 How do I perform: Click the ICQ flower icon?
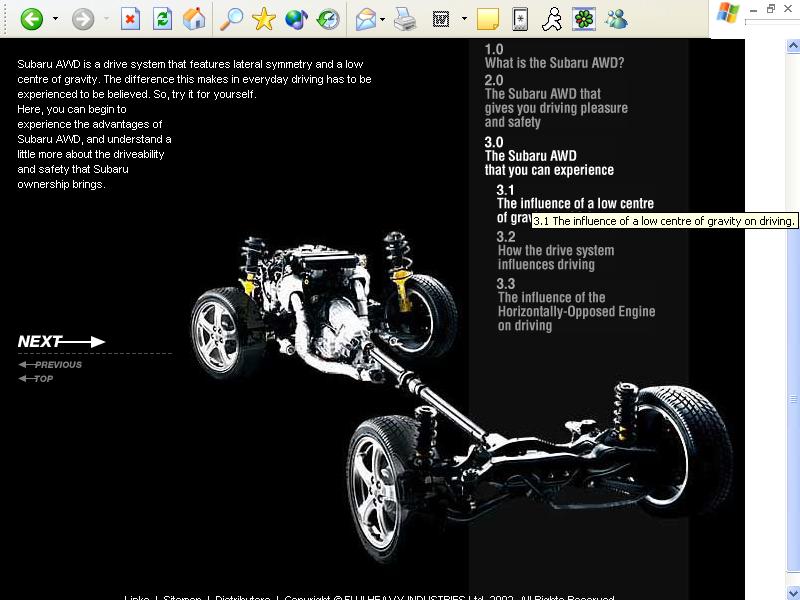coord(583,19)
